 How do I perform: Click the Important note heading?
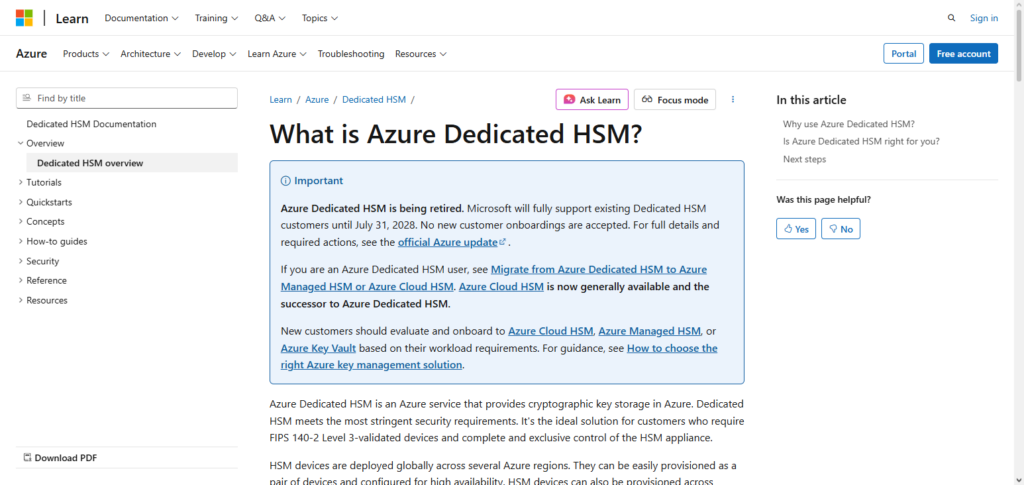pos(312,181)
